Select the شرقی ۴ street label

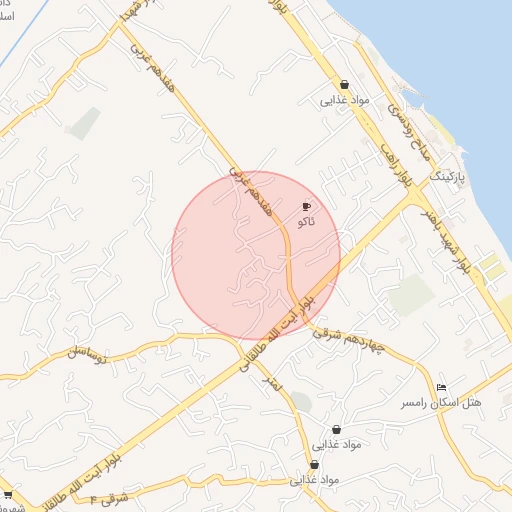click(109, 499)
